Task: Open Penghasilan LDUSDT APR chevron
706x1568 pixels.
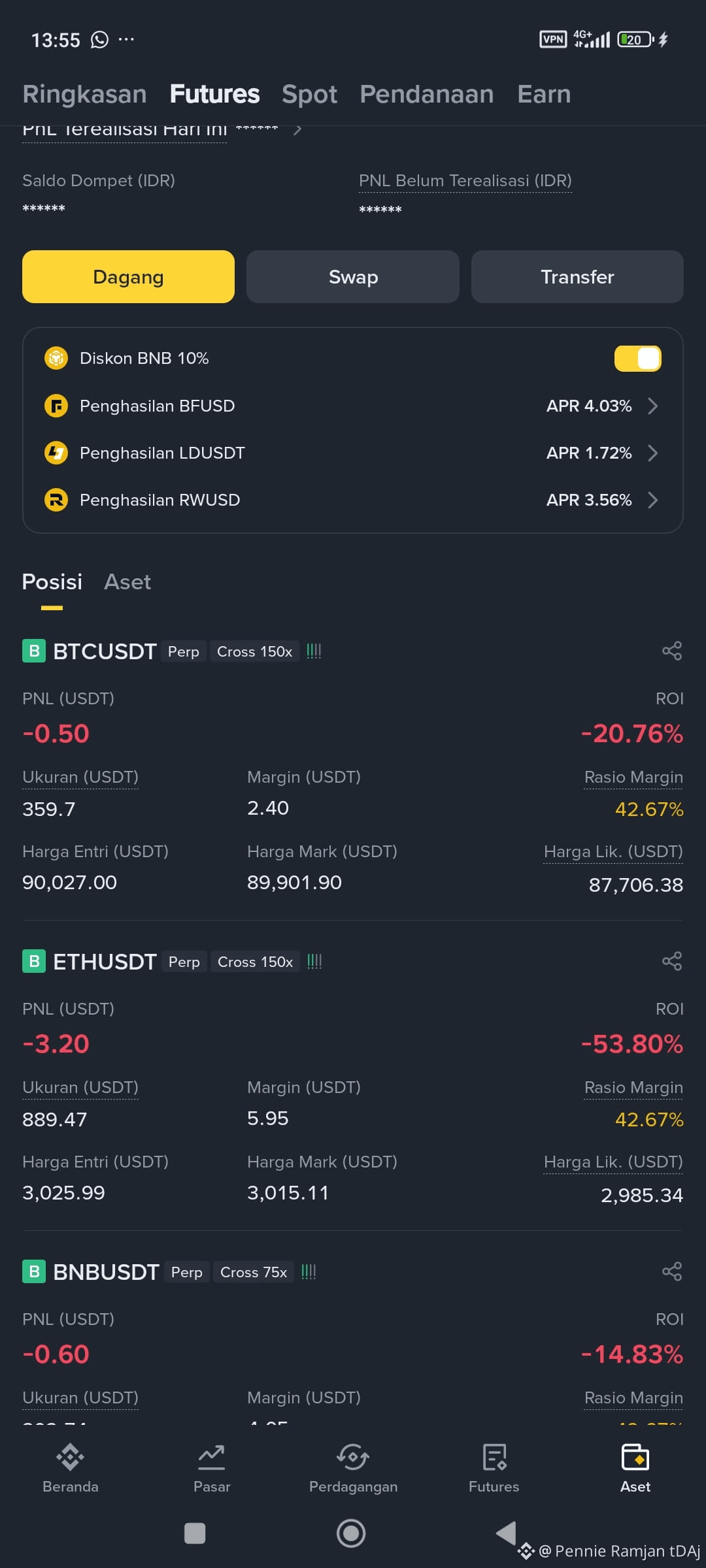Action: (x=652, y=453)
